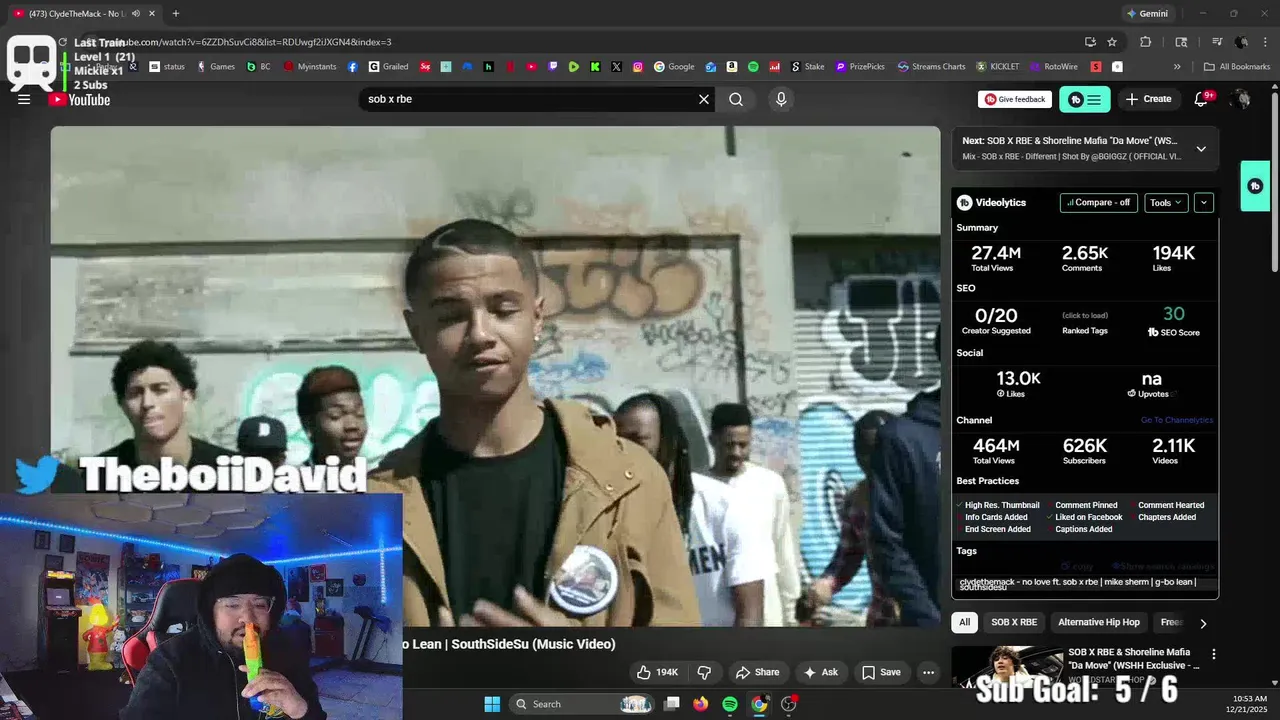This screenshot has width=1280, height=720.
Task: Open the YouTube guide hamburger menu
Action: [24, 99]
